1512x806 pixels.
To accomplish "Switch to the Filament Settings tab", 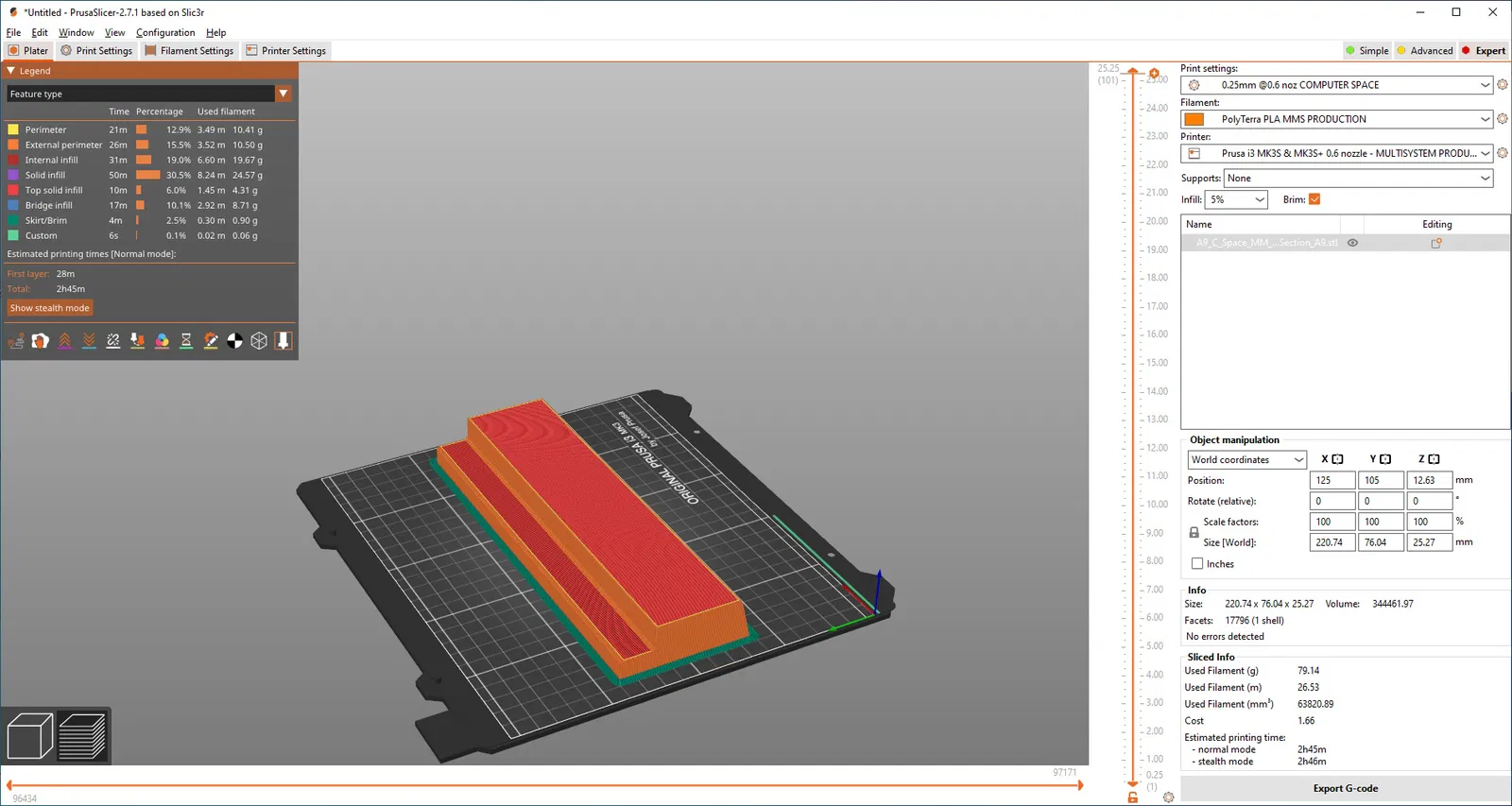I will pyautogui.click(x=189, y=51).
